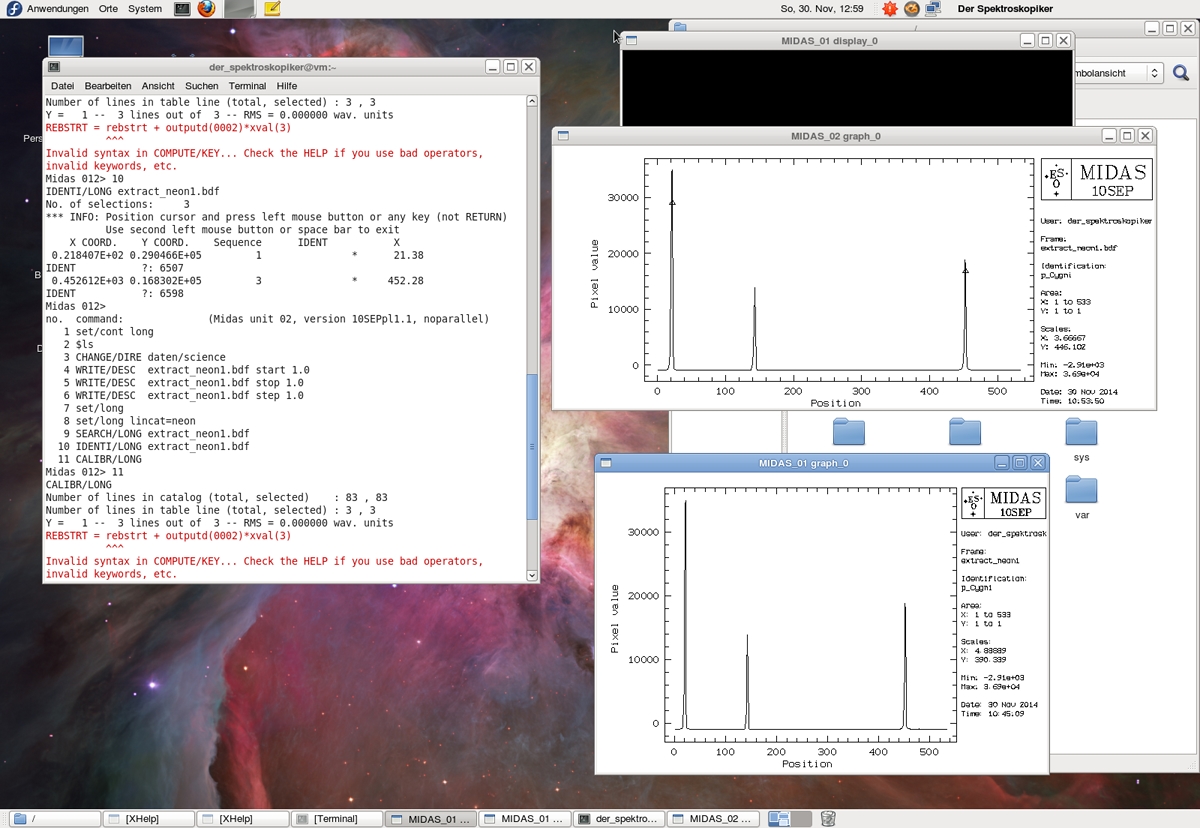Click the file manager search magnifier
The width and height of the screenshot is (1200, 828).
[1181, 73]
